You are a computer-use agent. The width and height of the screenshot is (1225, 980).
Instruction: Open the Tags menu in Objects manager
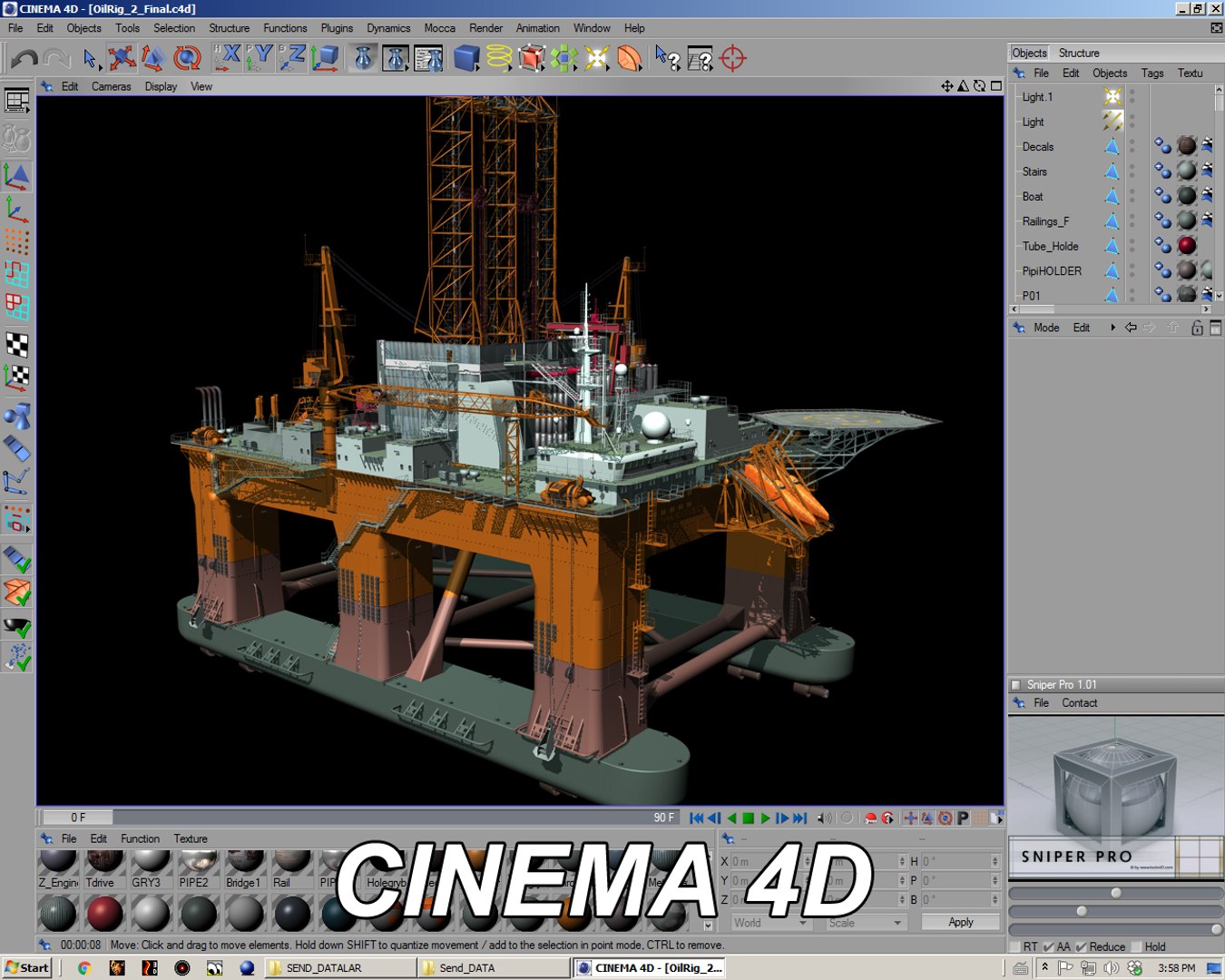pyautogui.click(x=1152, y=73)
